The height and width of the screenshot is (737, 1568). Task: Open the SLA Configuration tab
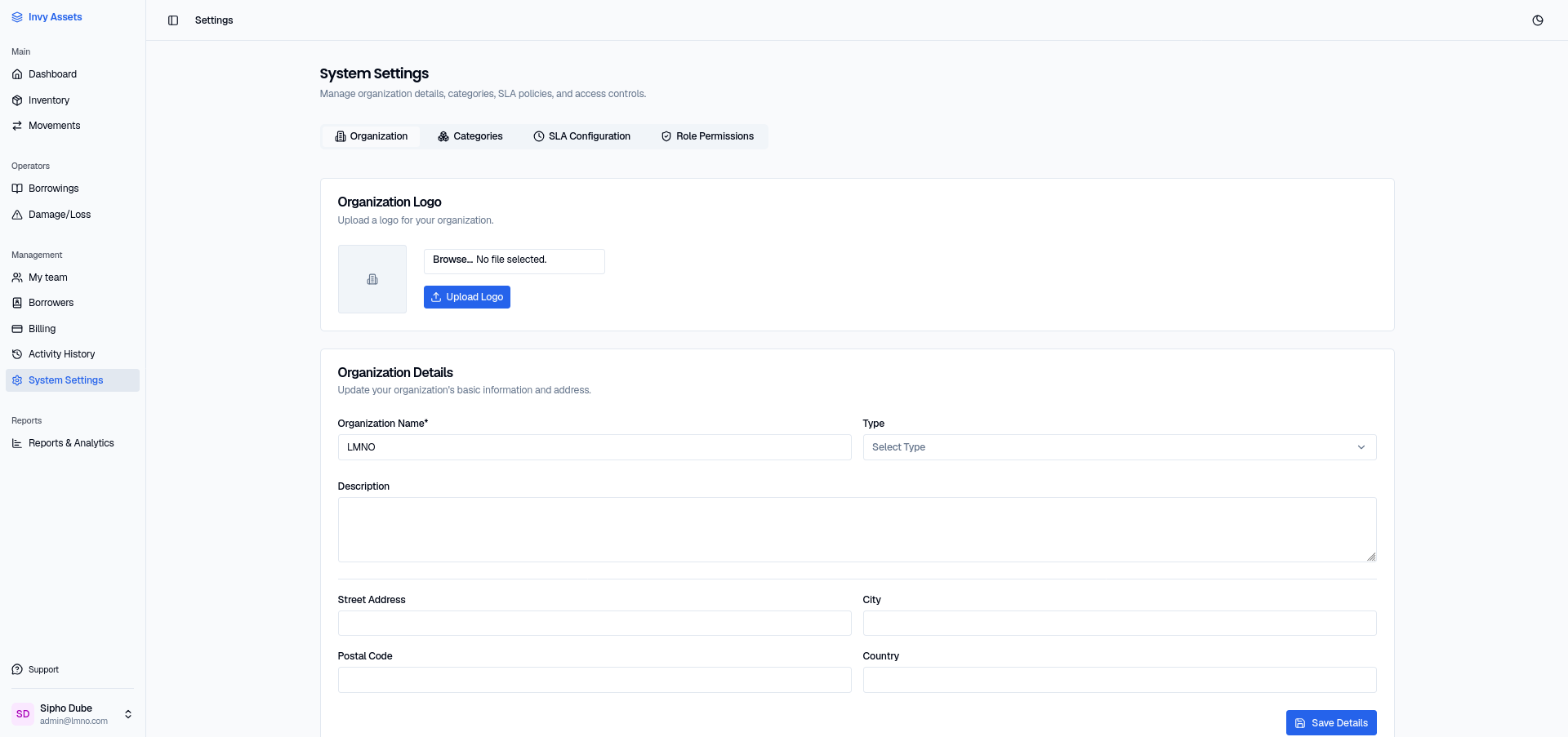pyautogui.click(x=582, y=136)
